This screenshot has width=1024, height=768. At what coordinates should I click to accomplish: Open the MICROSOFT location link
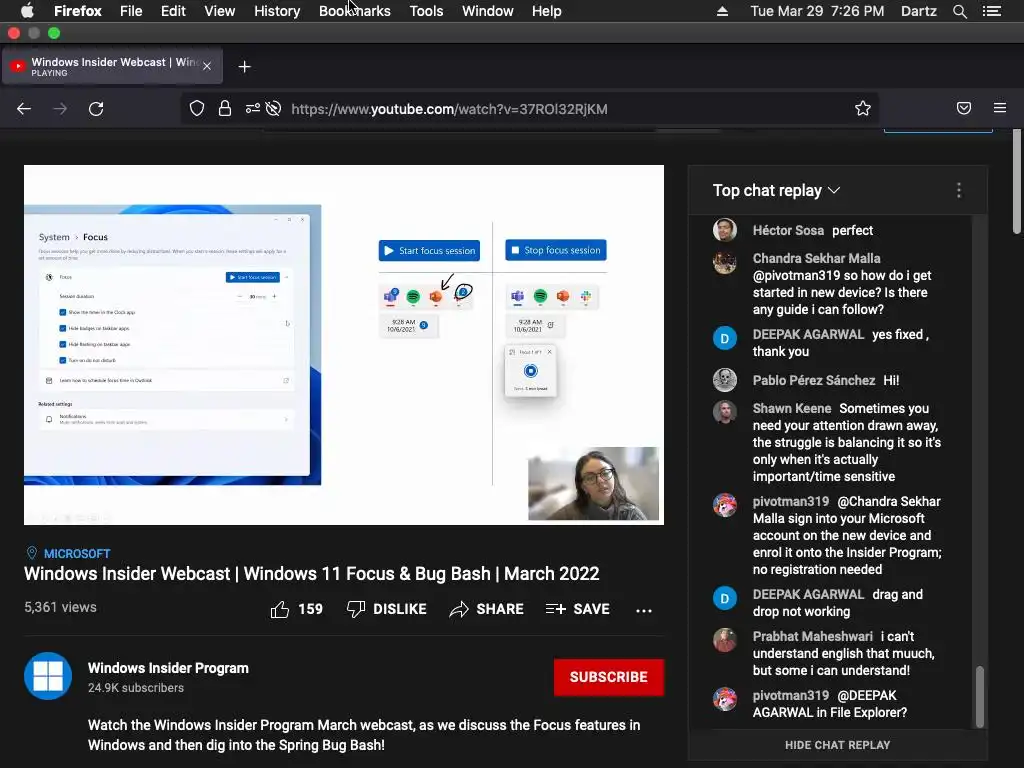(76, 554)
